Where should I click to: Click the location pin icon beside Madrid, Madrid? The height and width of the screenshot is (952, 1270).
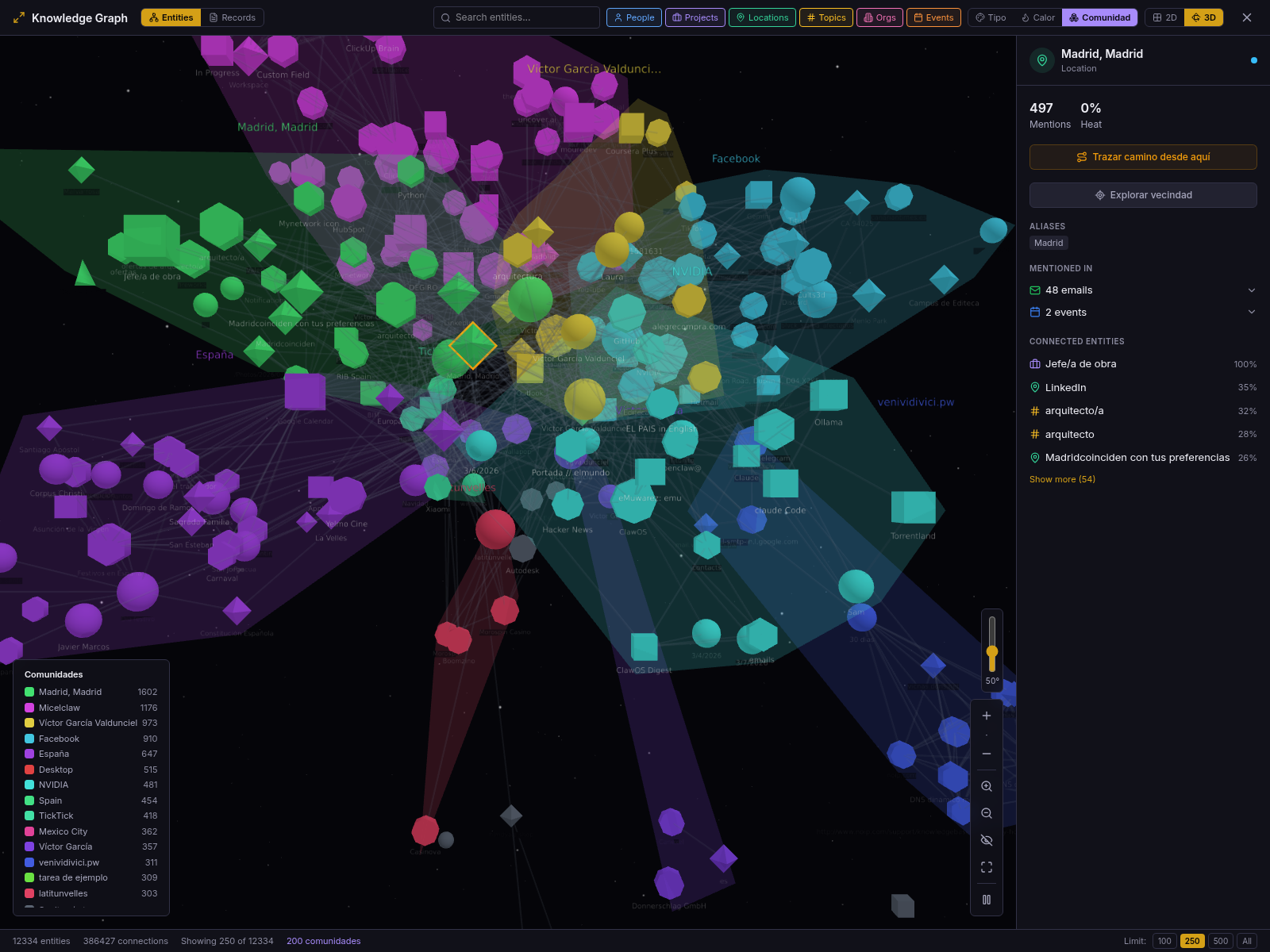[x=1042, y=60]
